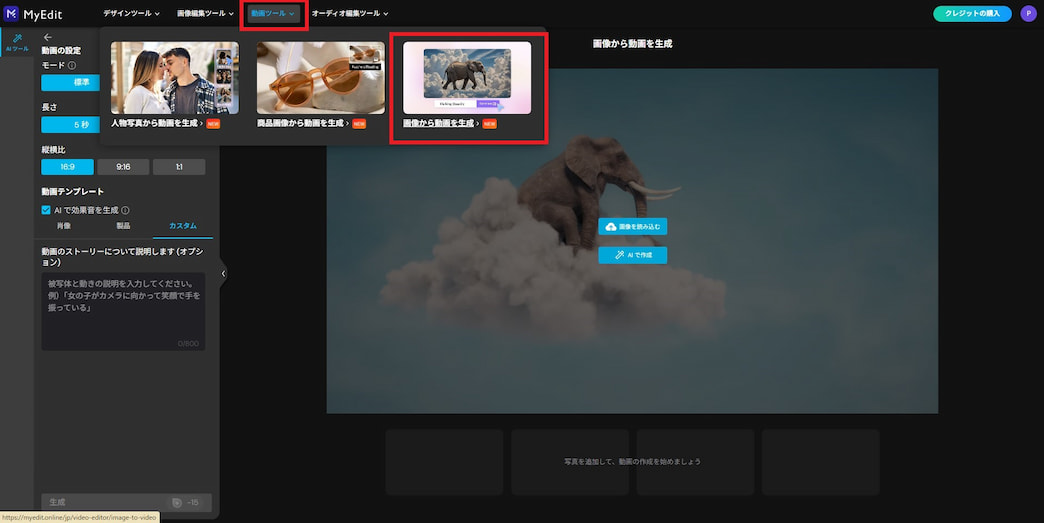1044x523 pixels.
Task: Click NEW badge beside 商品画像から動画を生成
Action: (x=359, y=124)
